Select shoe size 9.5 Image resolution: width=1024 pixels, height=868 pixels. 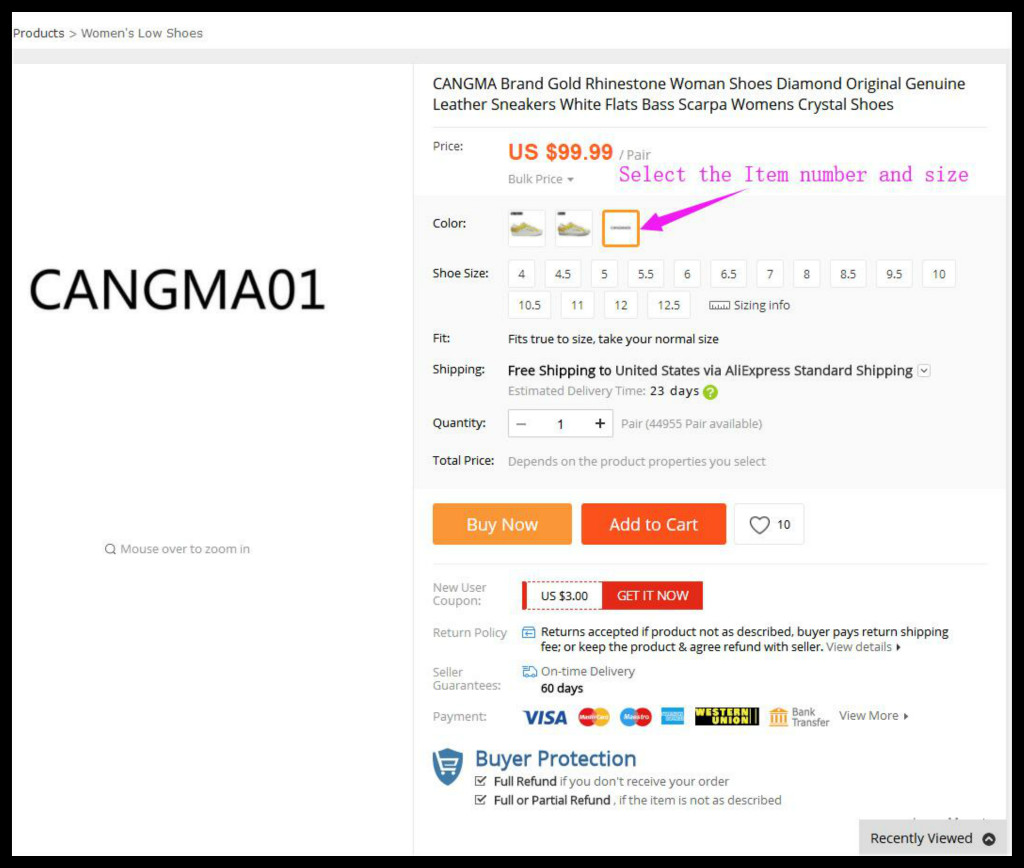click(894, 274)
